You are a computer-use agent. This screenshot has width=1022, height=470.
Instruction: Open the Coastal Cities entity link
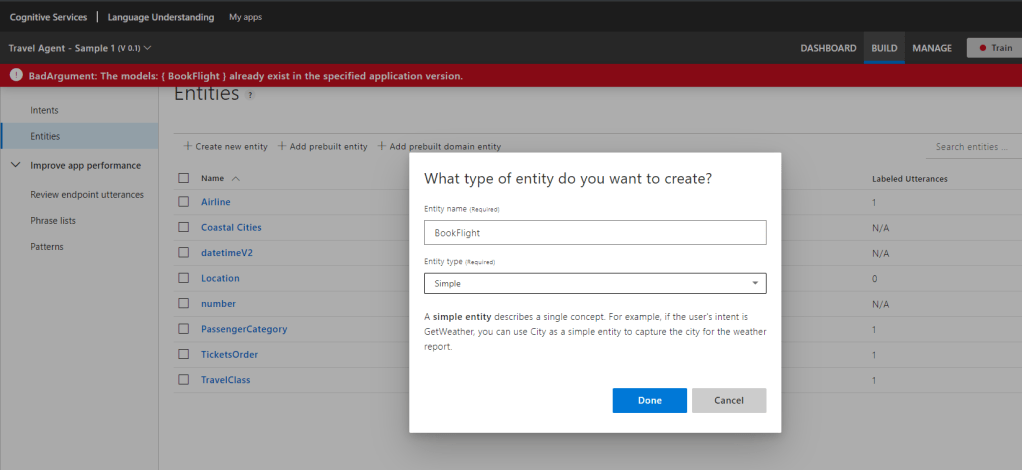click(231, 227)
